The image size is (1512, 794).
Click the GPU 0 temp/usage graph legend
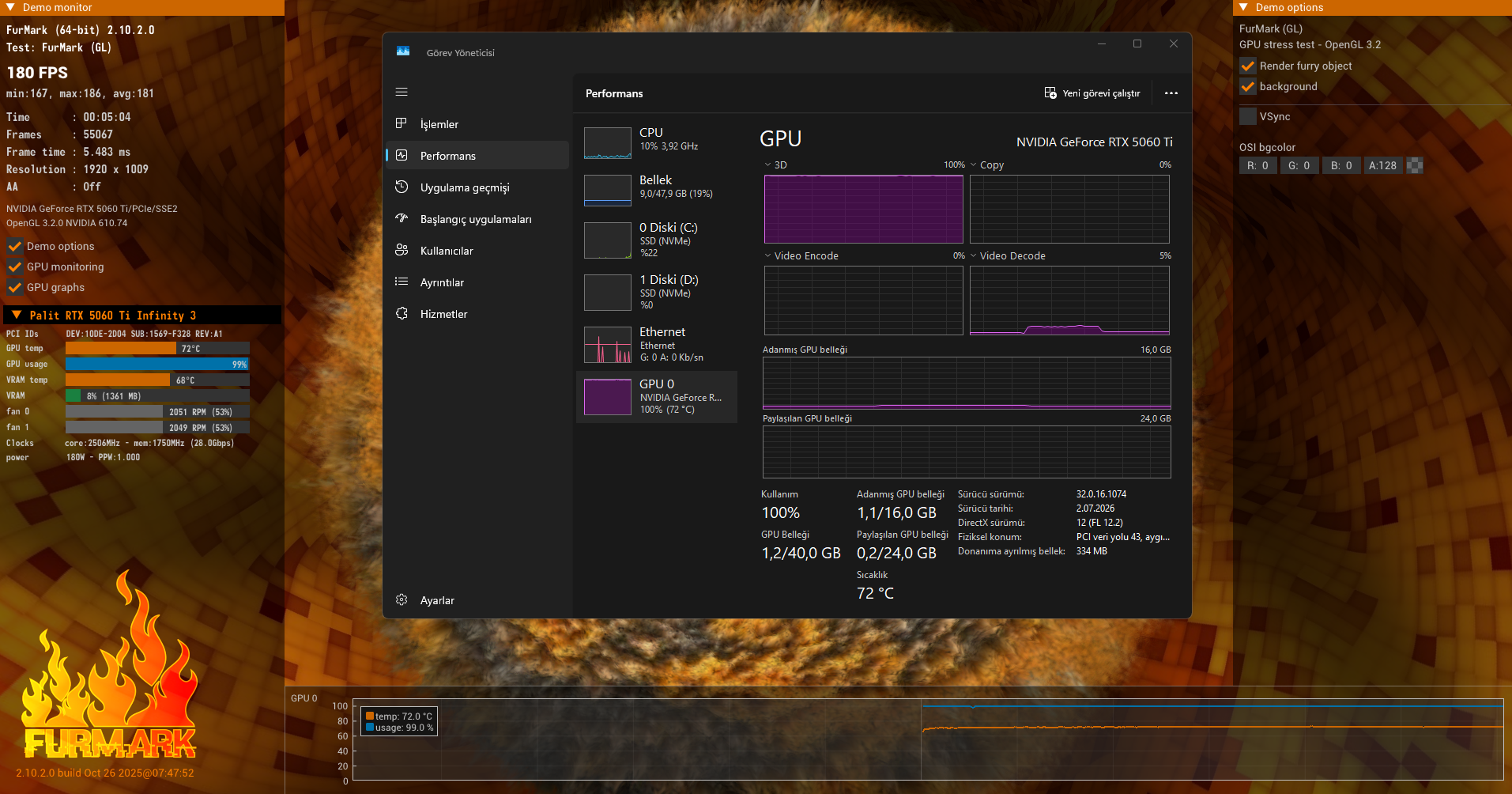tap(399, 721)
